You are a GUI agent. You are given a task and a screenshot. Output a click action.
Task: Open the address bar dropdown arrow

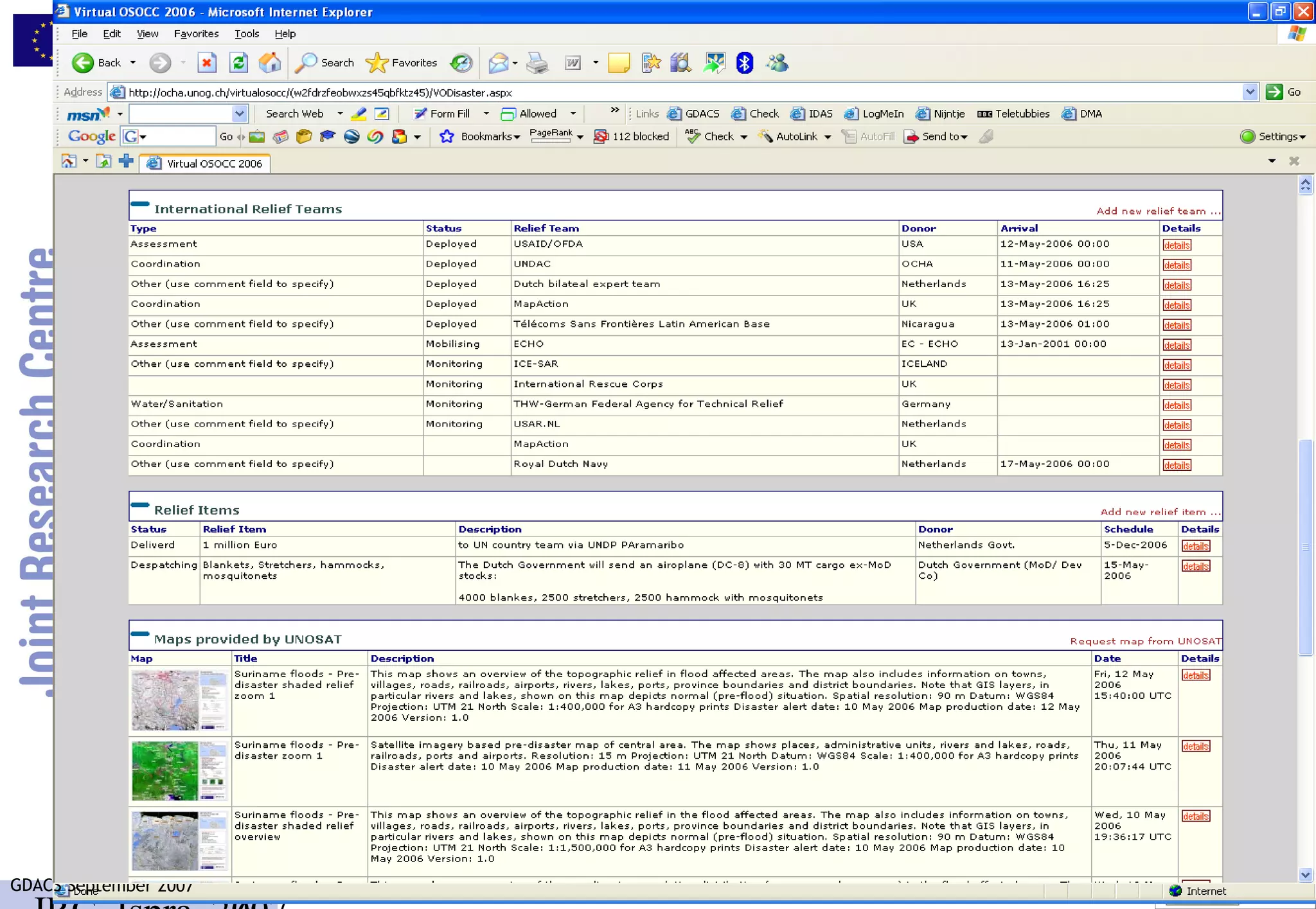tap(1249, 92)
